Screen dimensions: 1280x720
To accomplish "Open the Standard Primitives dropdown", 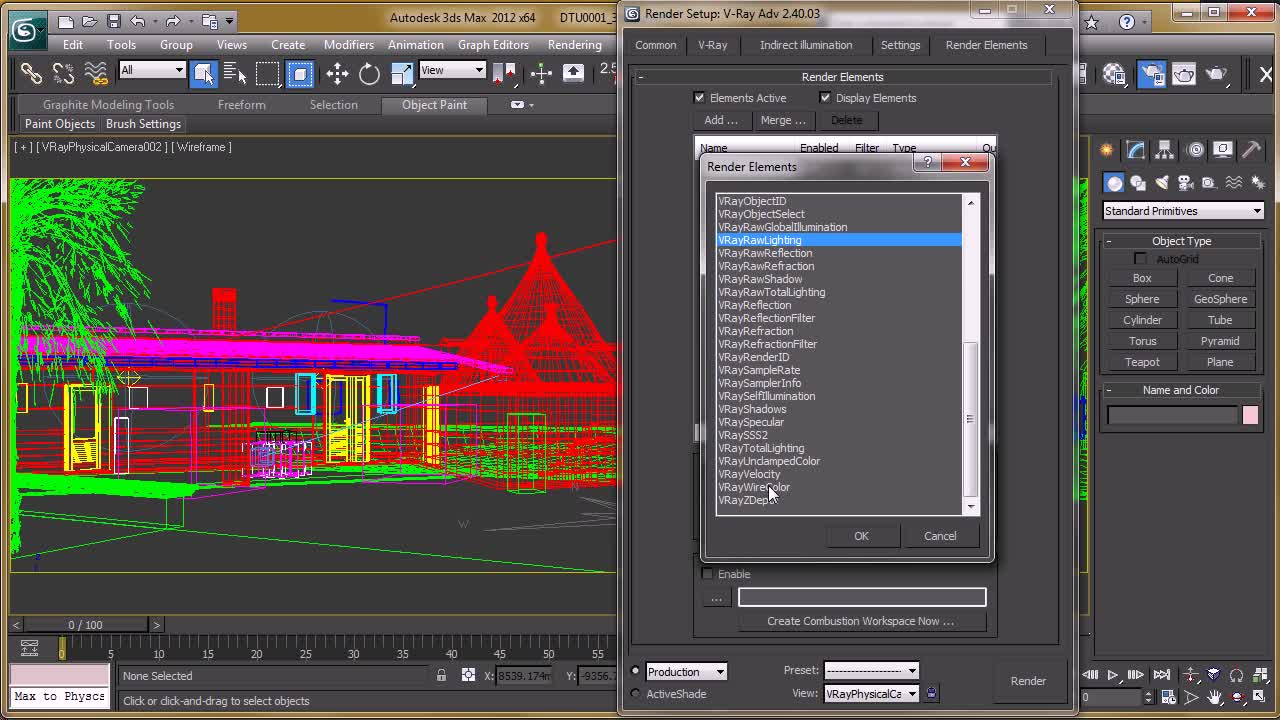I will click(1183, 211).
